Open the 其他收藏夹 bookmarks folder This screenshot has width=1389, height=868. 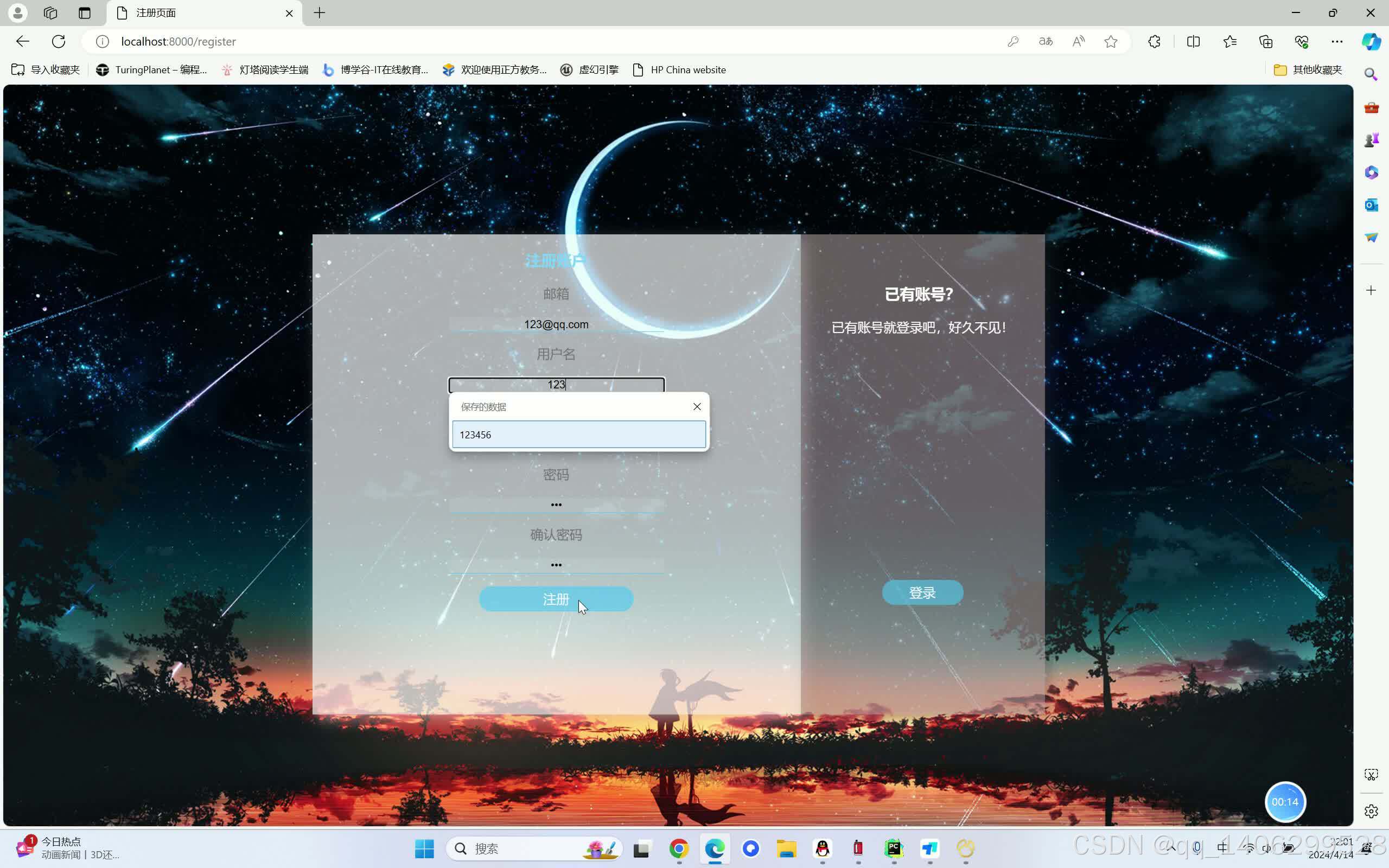coord(1308,69)
